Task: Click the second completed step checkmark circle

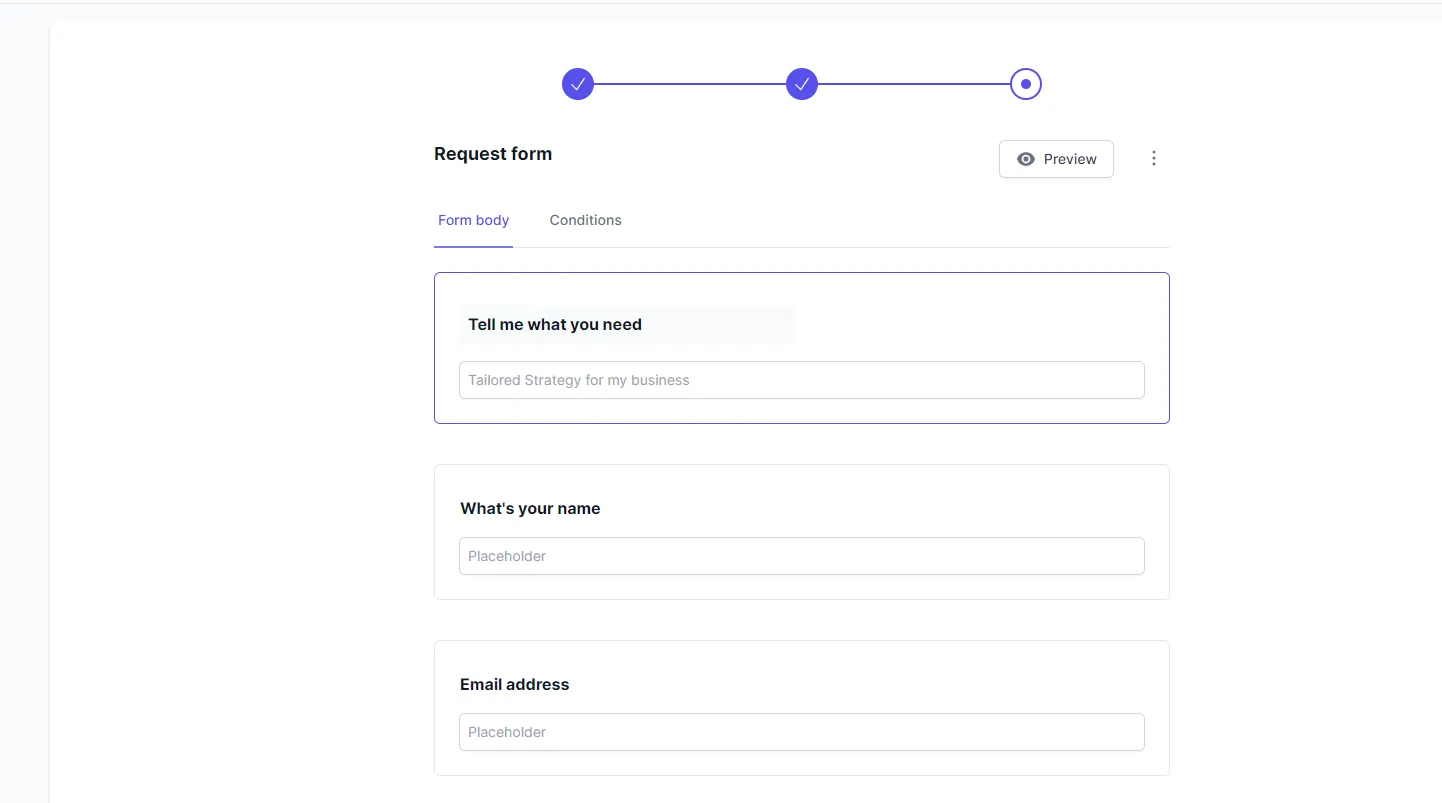Action: tap(802, 84)
